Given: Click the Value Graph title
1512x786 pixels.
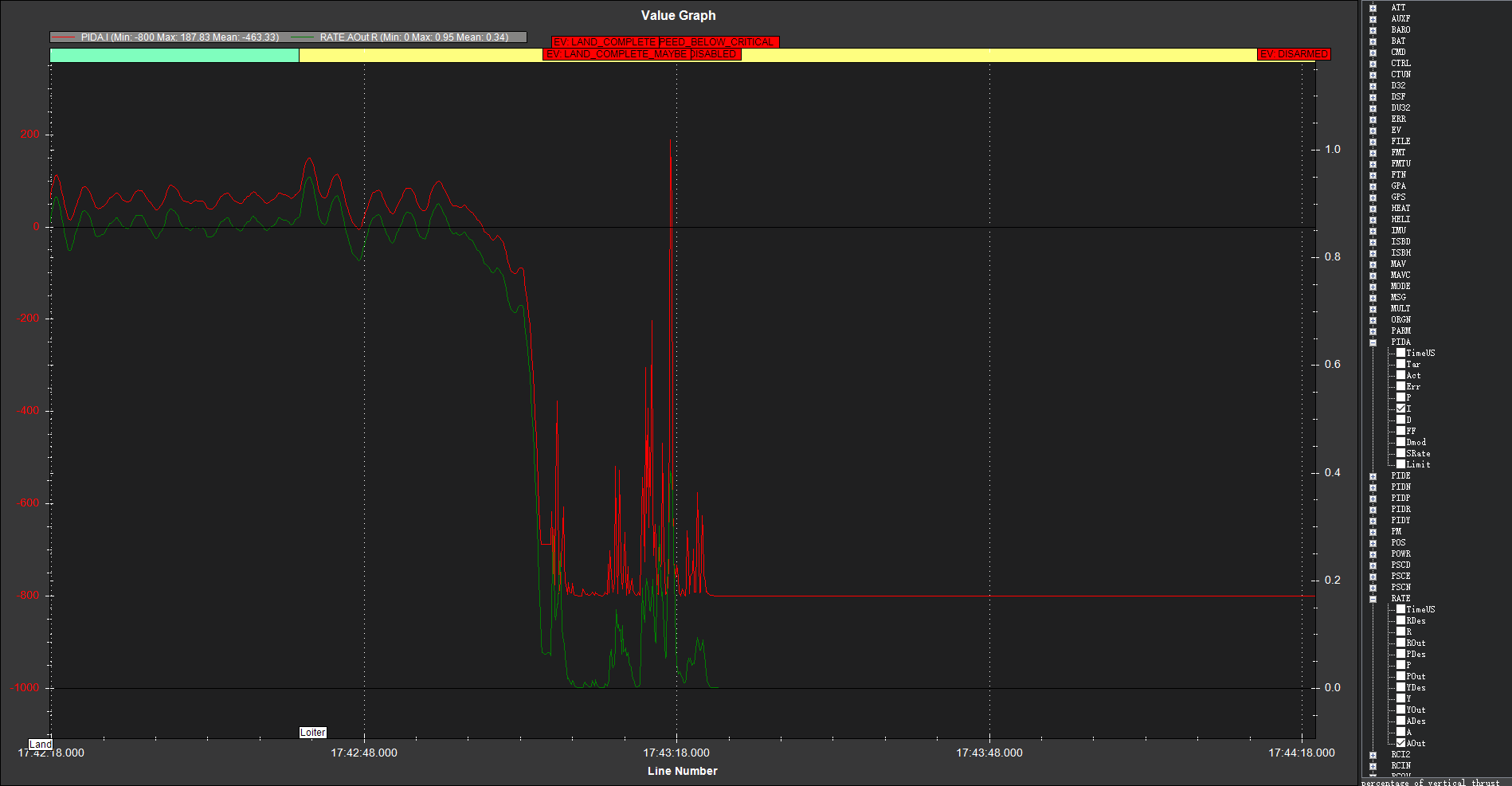Looking at the screenshot, I should (679, 16).
